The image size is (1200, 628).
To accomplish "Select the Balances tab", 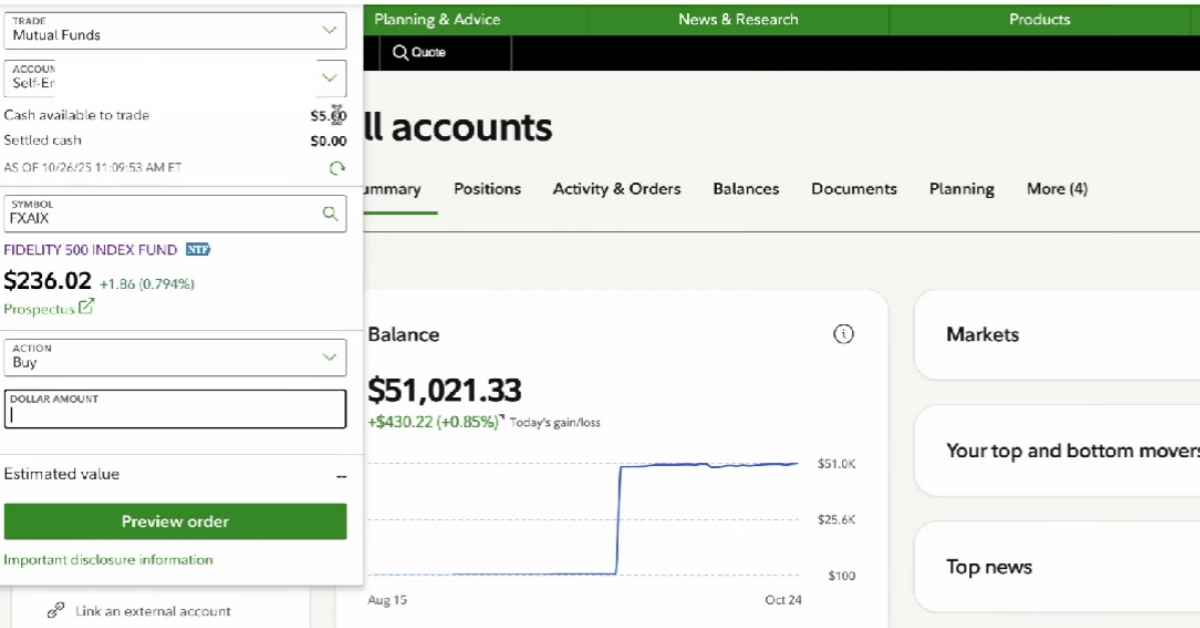I will click(x=745, y=189).
